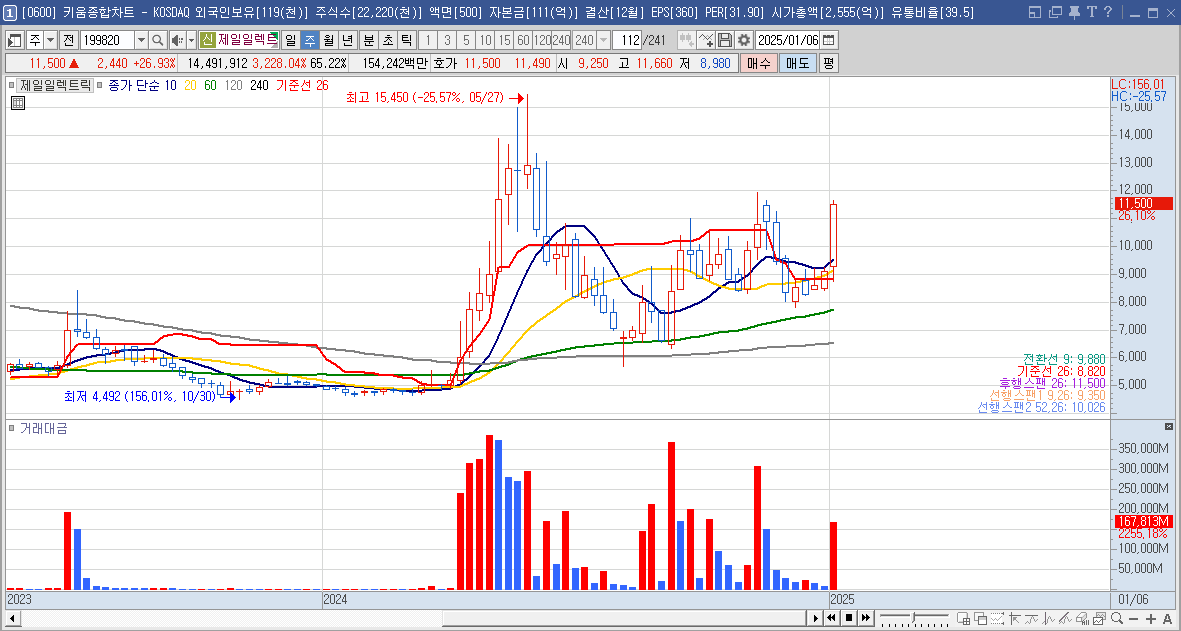Click the 거래대금 panel label
Viewport: 1181px width, 631px height.
(43, 428)
